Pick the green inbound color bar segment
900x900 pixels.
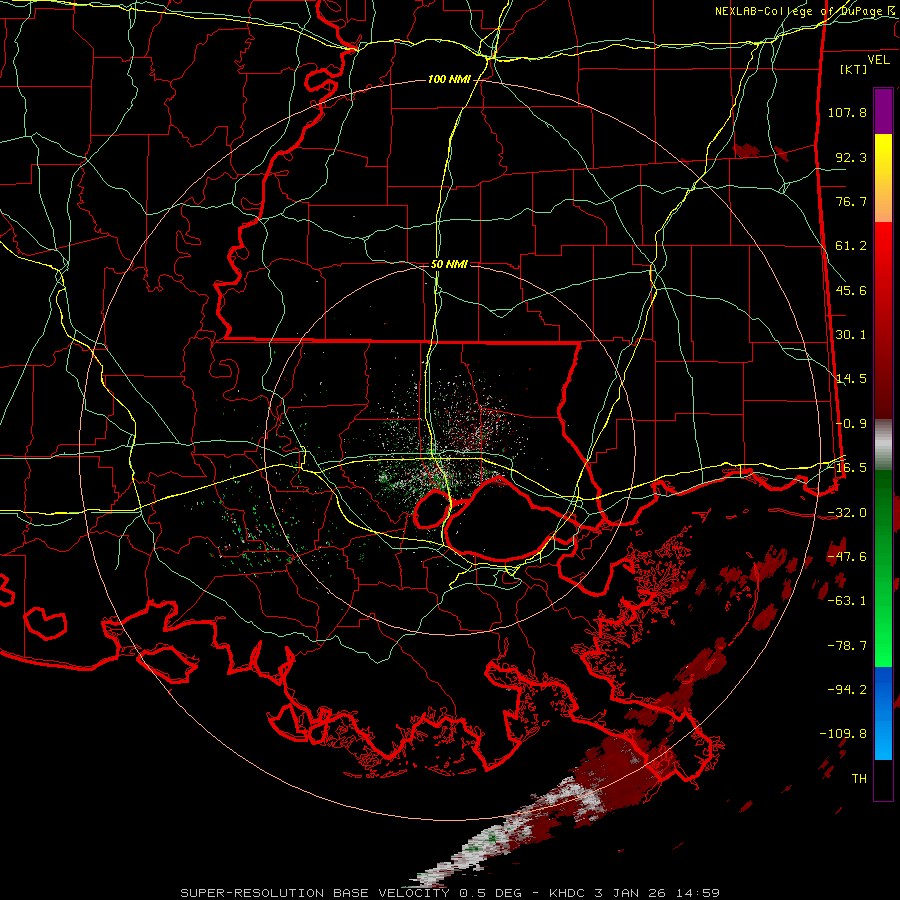pyautogui.click(x=883, y=568)
